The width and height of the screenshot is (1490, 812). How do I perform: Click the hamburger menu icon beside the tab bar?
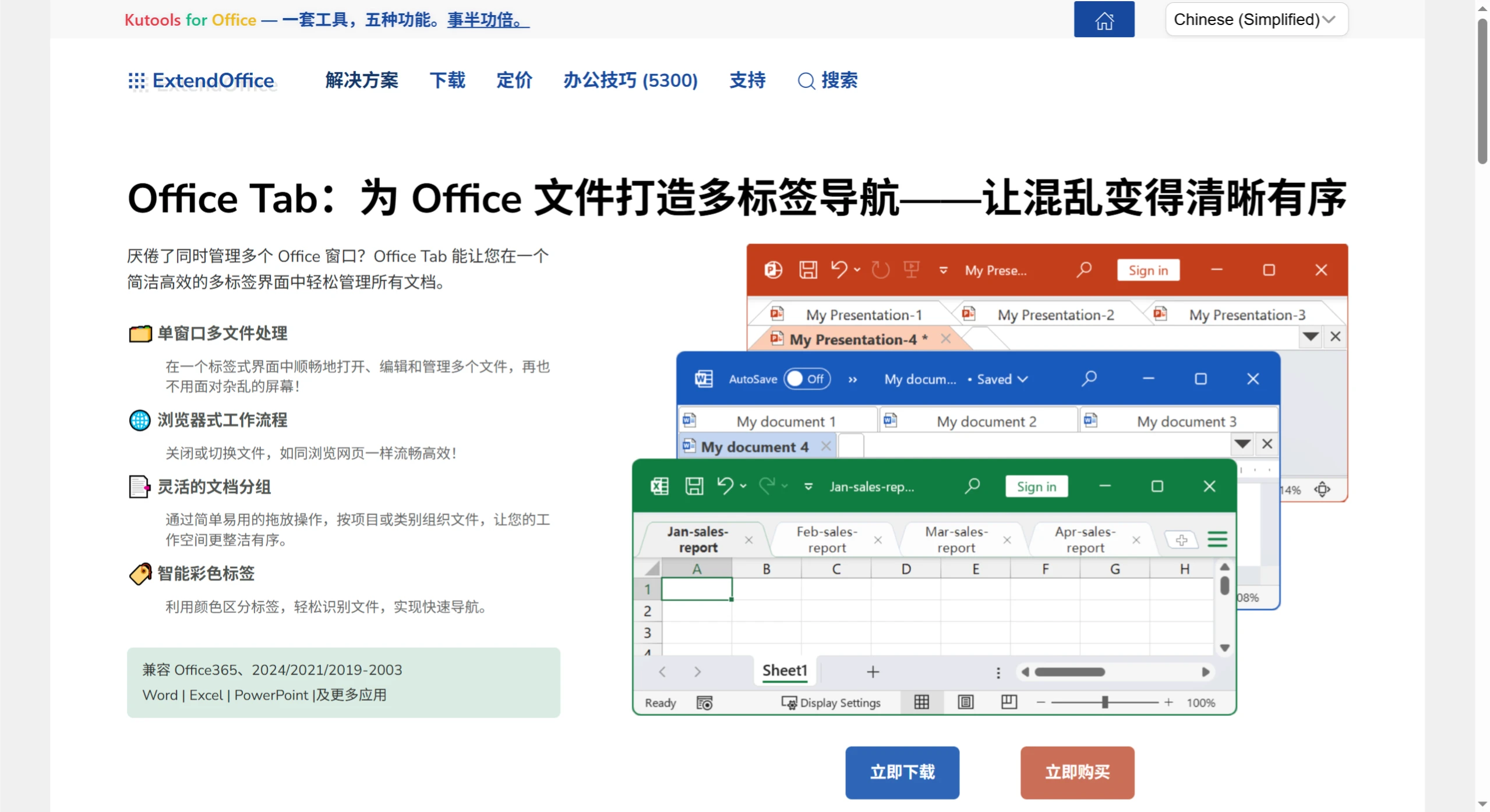(x=1219, y=539)
